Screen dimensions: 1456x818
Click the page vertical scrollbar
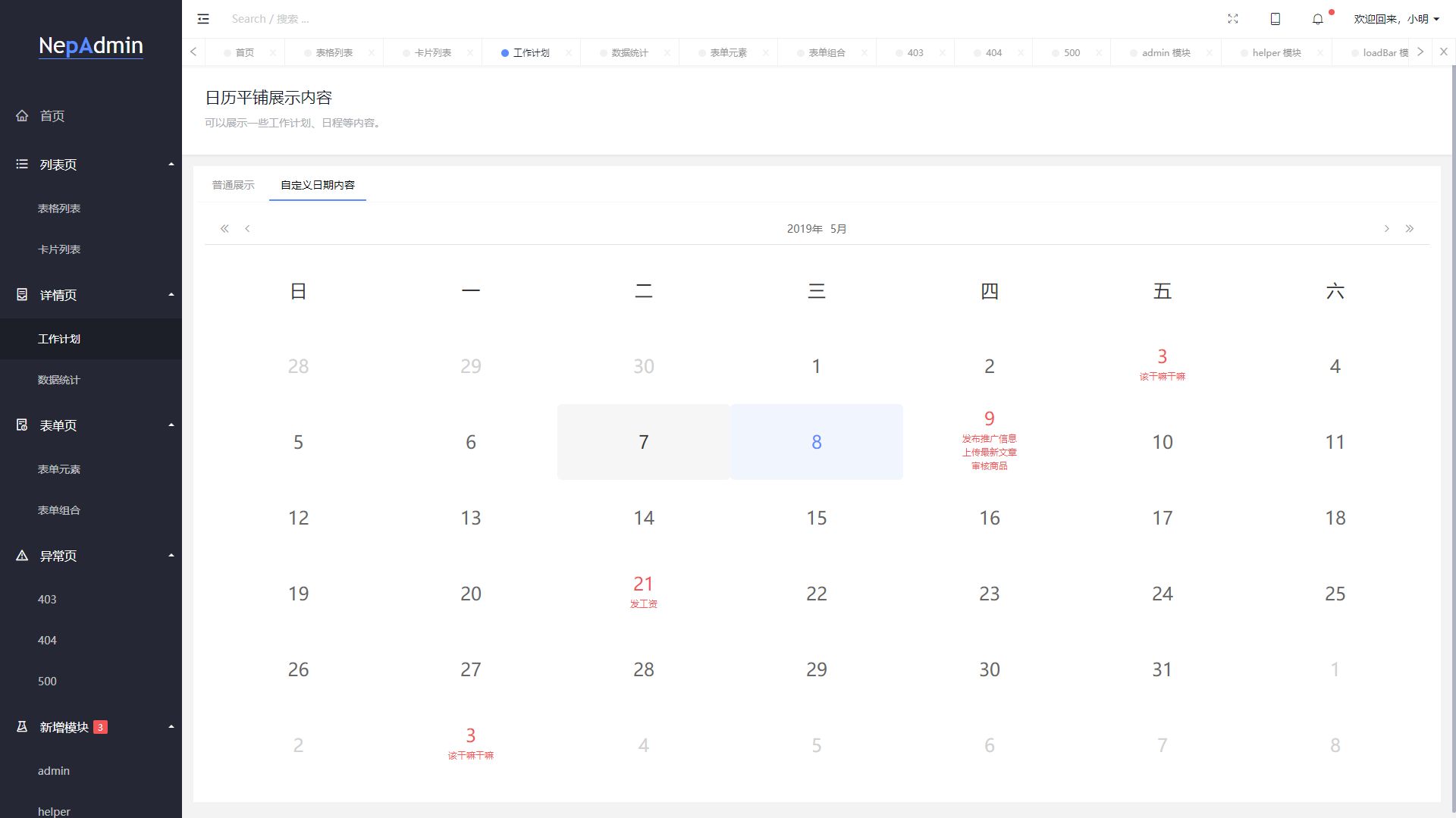click(1453, 440)
